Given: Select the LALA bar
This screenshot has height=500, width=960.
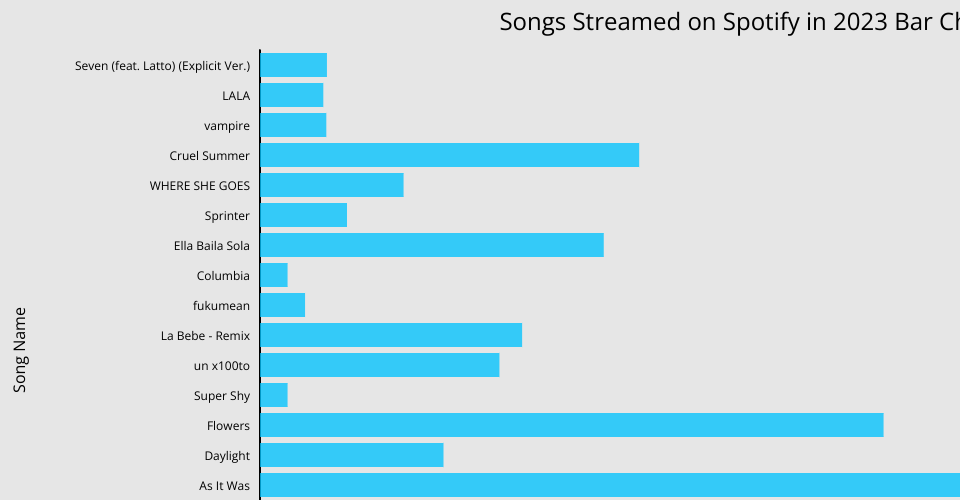Looking at the screenshot, I should point(291,95).
